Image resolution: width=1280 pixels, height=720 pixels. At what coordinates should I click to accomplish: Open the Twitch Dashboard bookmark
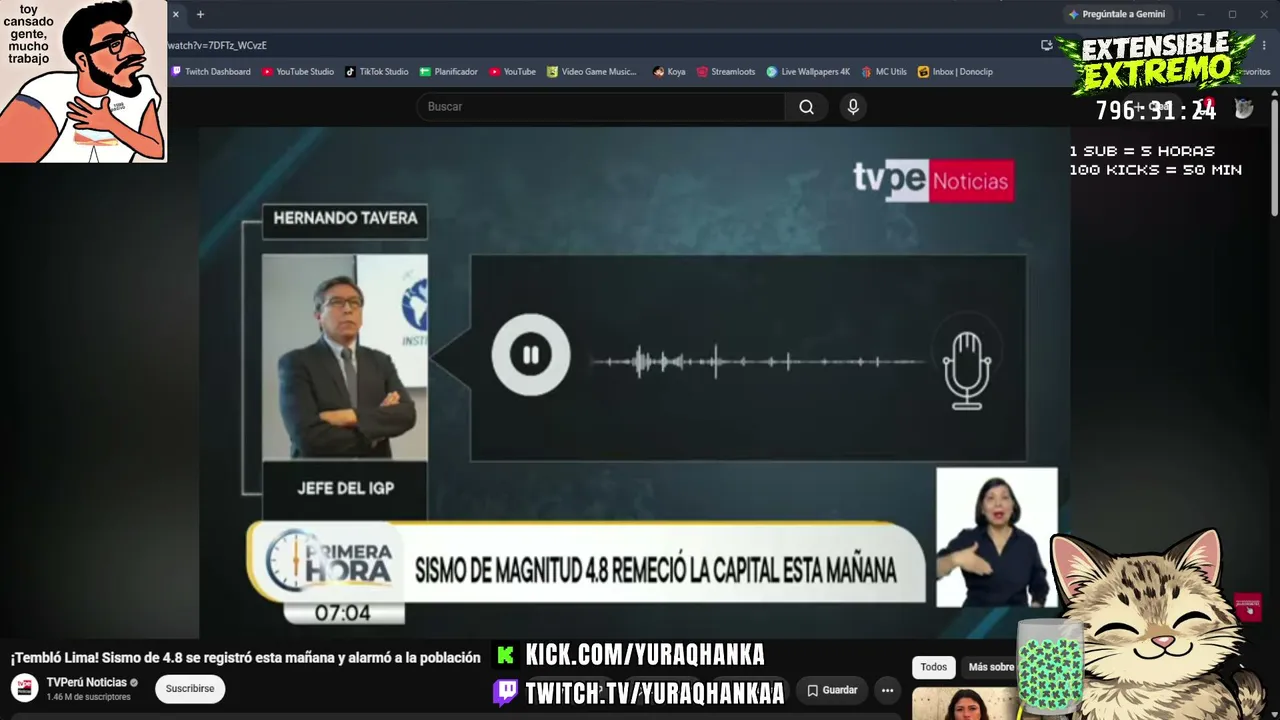(x=211, y=72)
